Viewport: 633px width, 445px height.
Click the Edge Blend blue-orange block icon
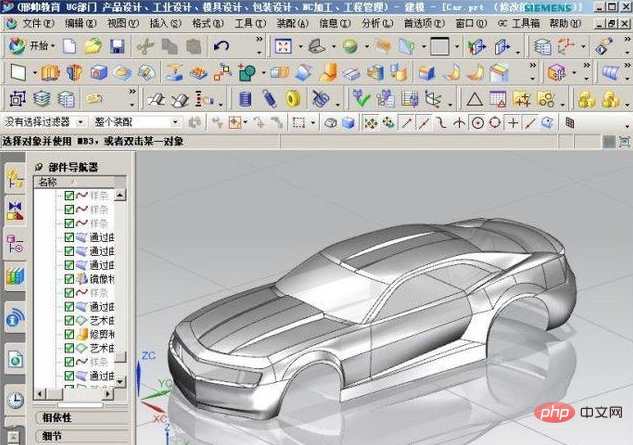coord(427,73)
